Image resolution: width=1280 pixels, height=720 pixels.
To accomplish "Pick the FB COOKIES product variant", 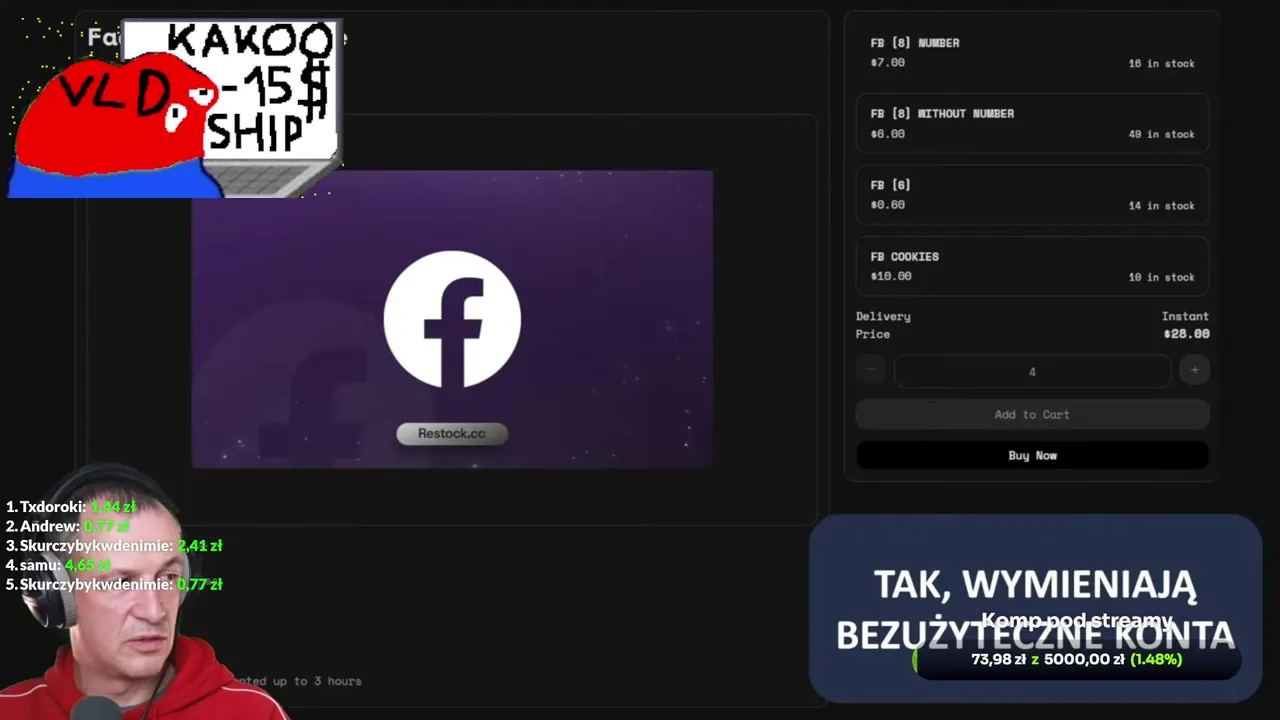I will (x=1032, y=266).
